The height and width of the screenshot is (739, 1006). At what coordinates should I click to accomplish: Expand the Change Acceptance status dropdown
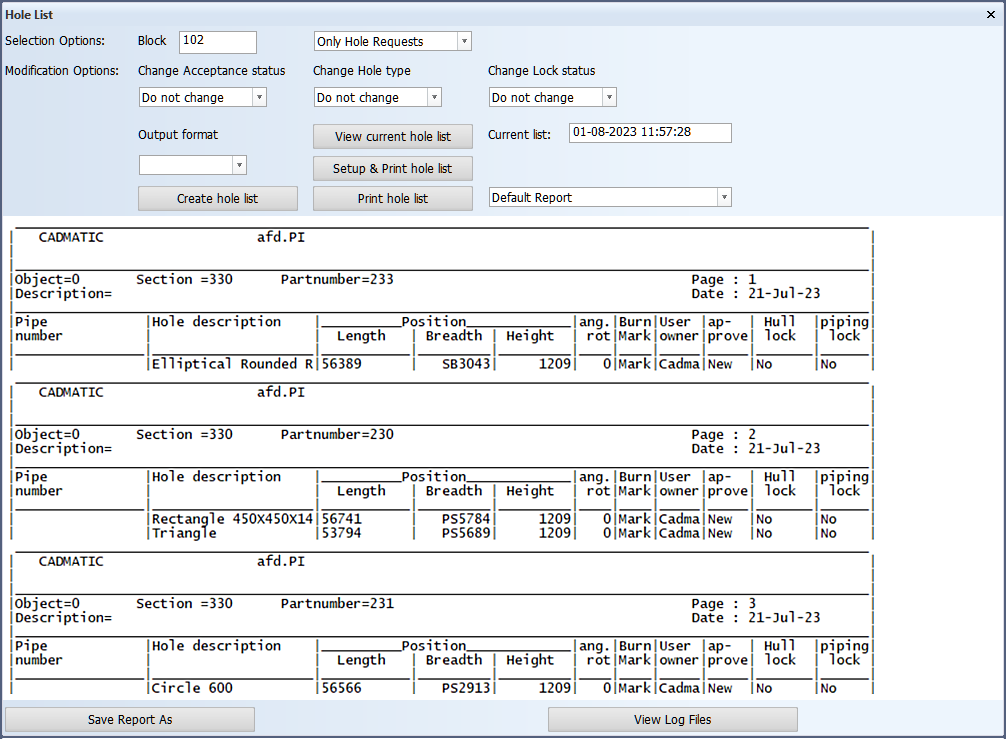[203, 98]
